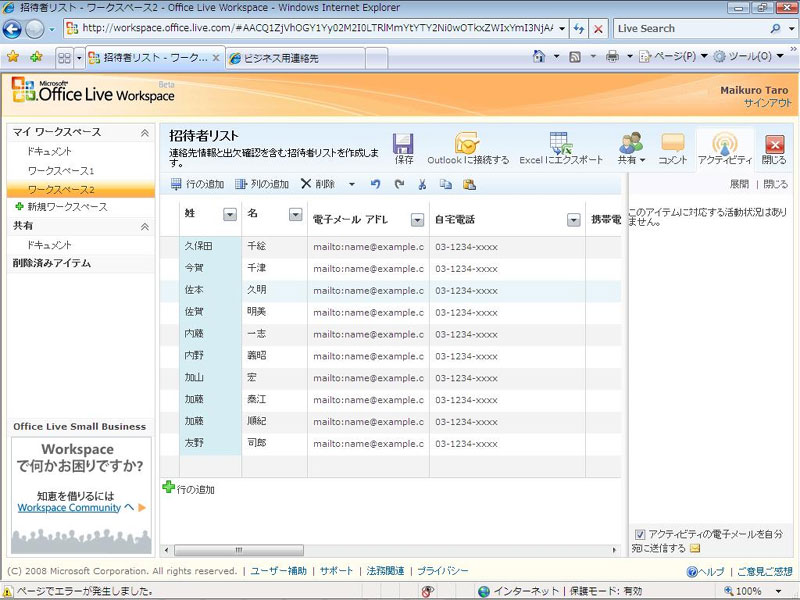Open the ヘルプ link in footer

pos(706,571)
